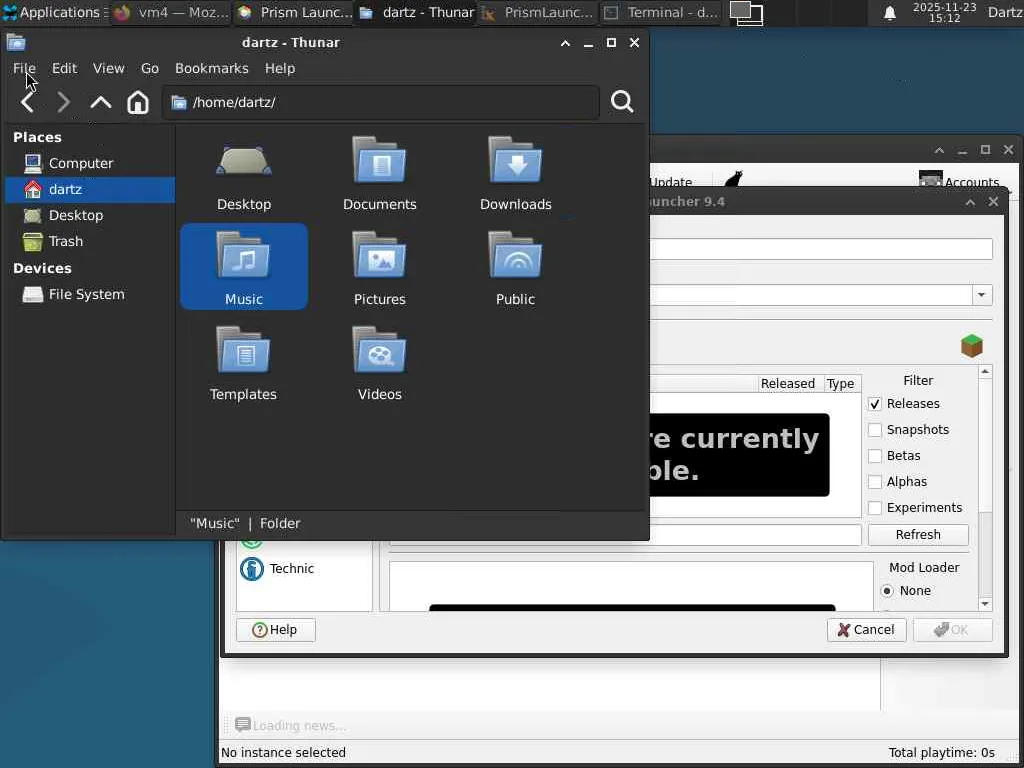Click the Minecraft grass block instance icon
Viewport: 1024px width, 768px height.
tap(972, 345)
